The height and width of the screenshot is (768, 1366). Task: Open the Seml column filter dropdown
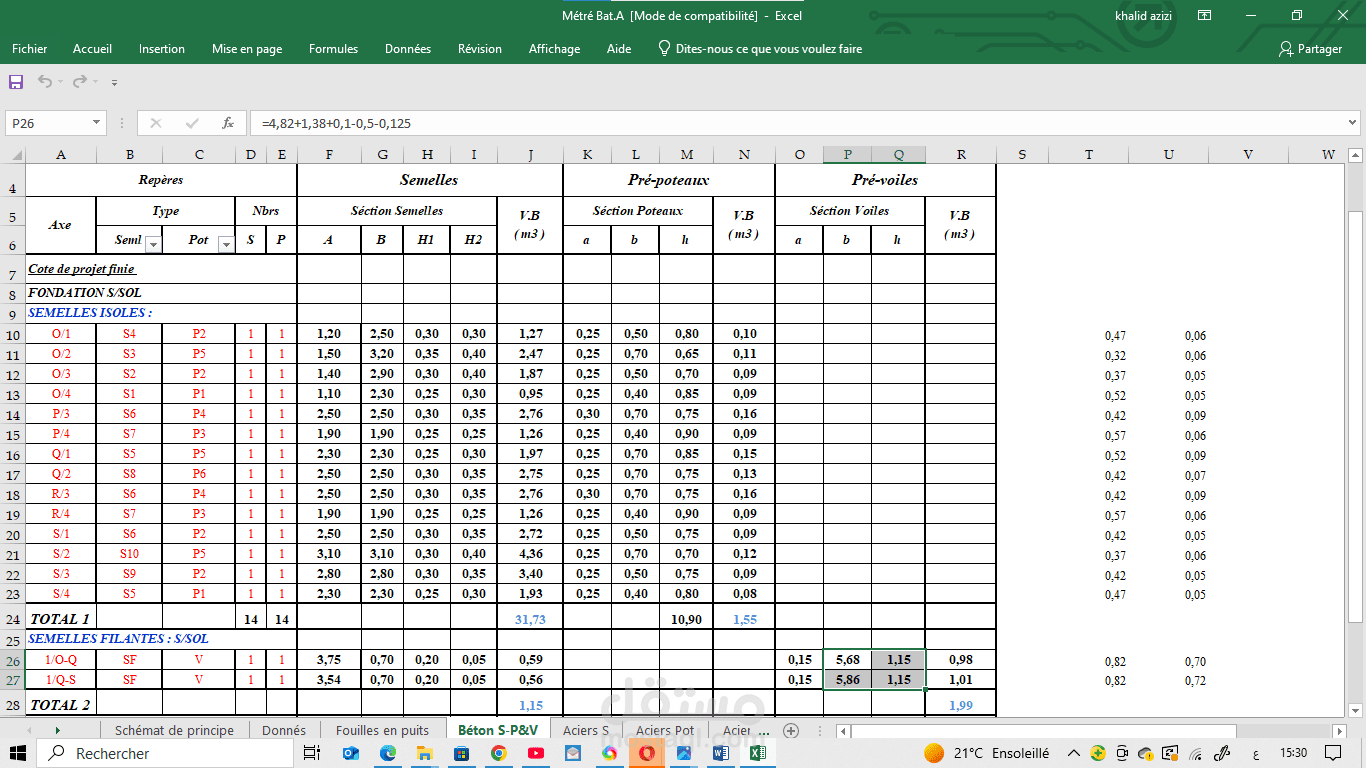(x=153, y=244)
